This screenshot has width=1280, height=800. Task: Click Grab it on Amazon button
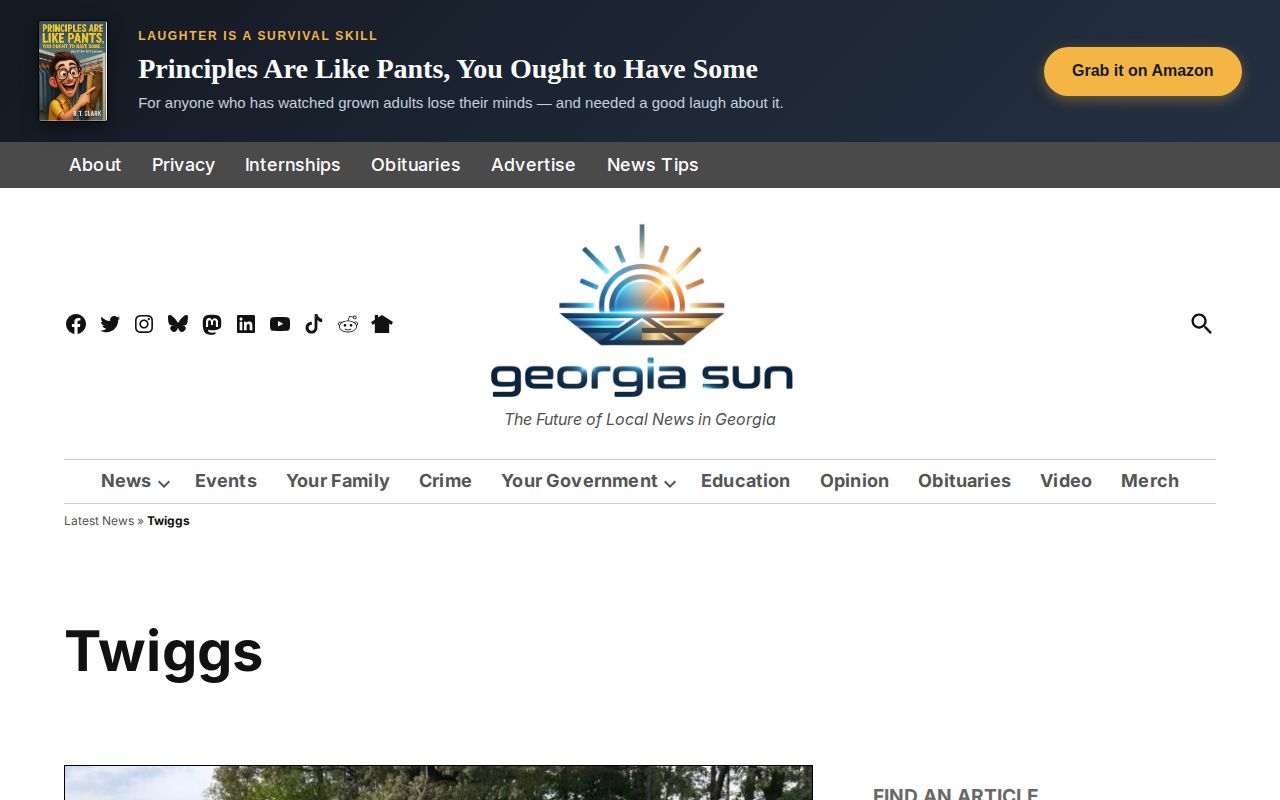click(1143, 71)
